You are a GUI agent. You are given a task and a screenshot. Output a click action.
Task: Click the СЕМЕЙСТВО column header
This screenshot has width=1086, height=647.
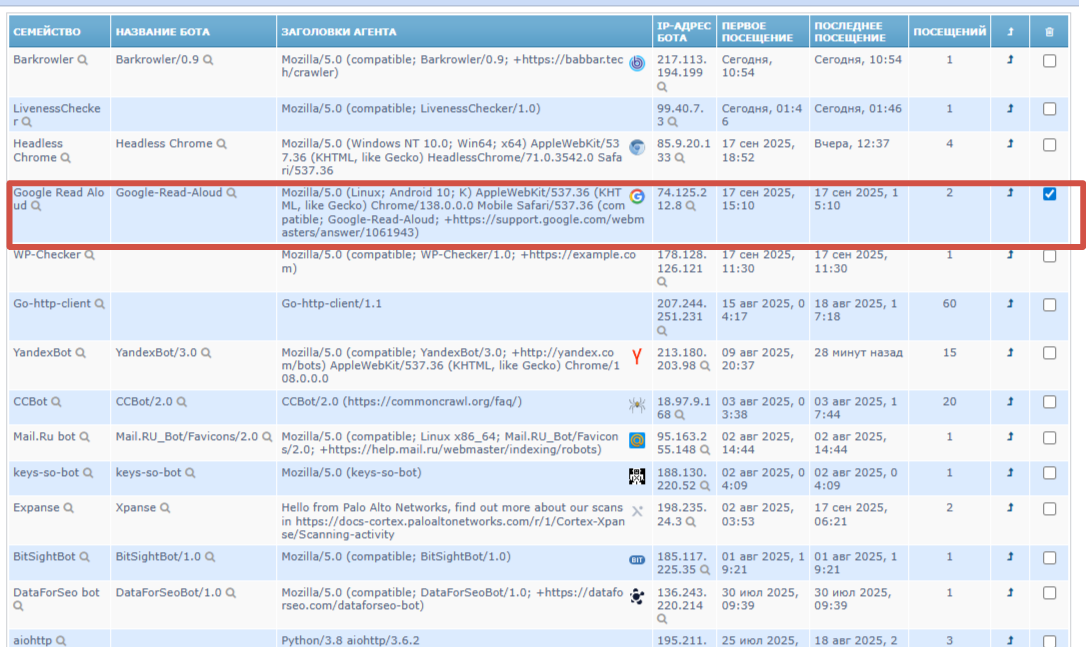pos(47,32)
